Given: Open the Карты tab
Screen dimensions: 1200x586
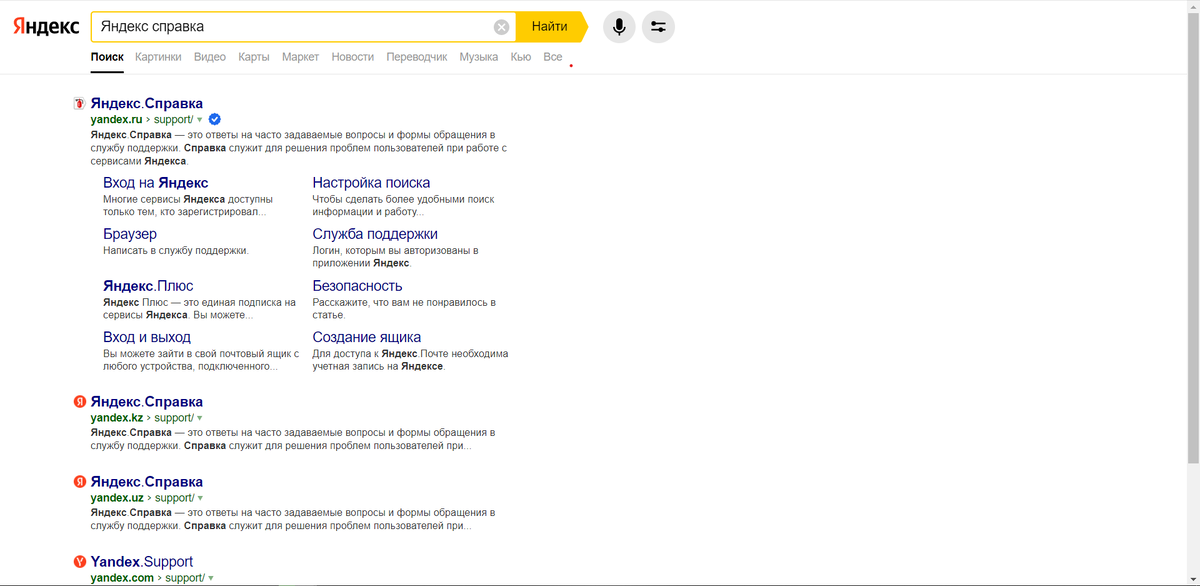Looking at the screenshot, I should 254,57.
